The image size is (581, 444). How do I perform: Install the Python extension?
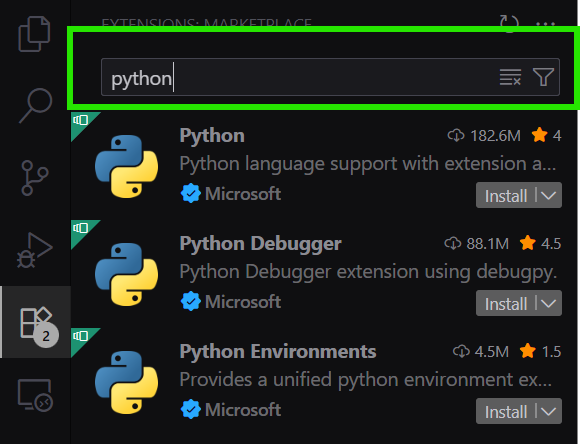coord(506,195)
